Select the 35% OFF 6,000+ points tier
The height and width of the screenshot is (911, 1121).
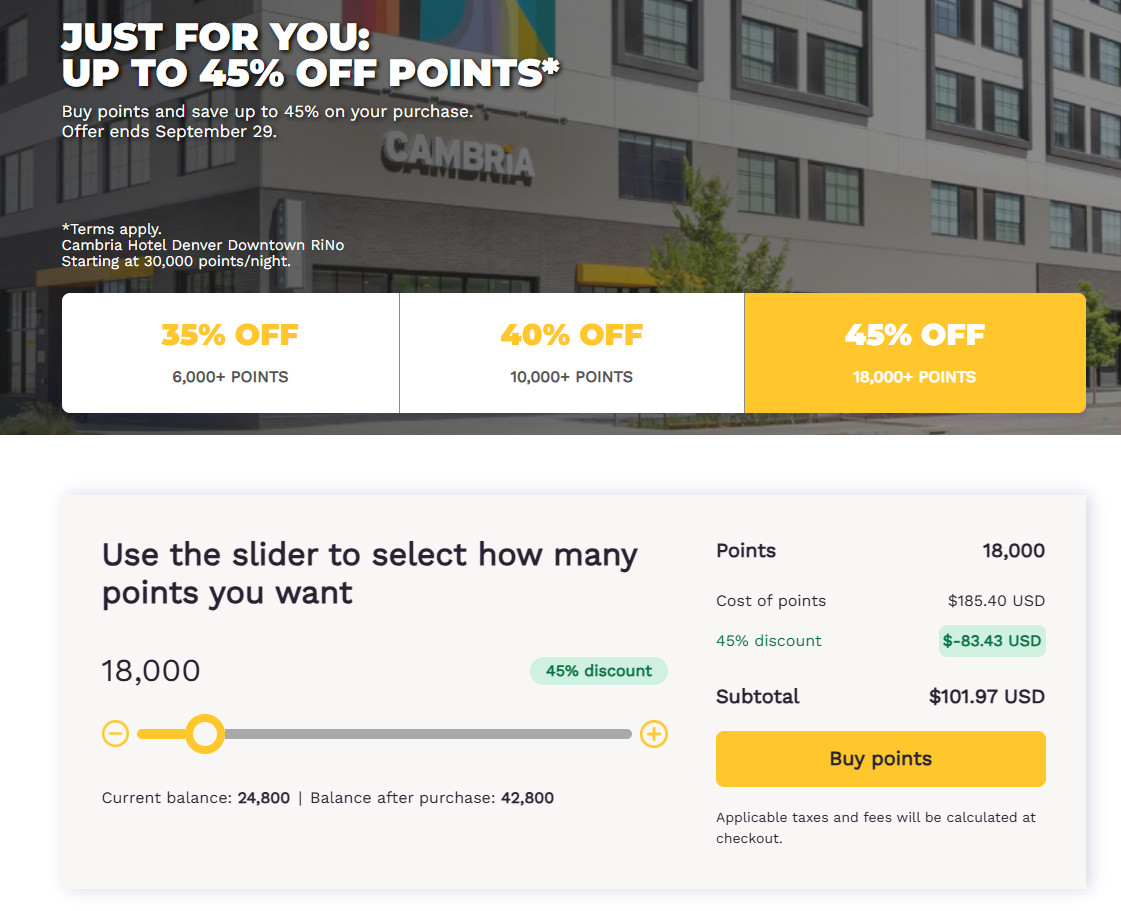click(230, 353)
